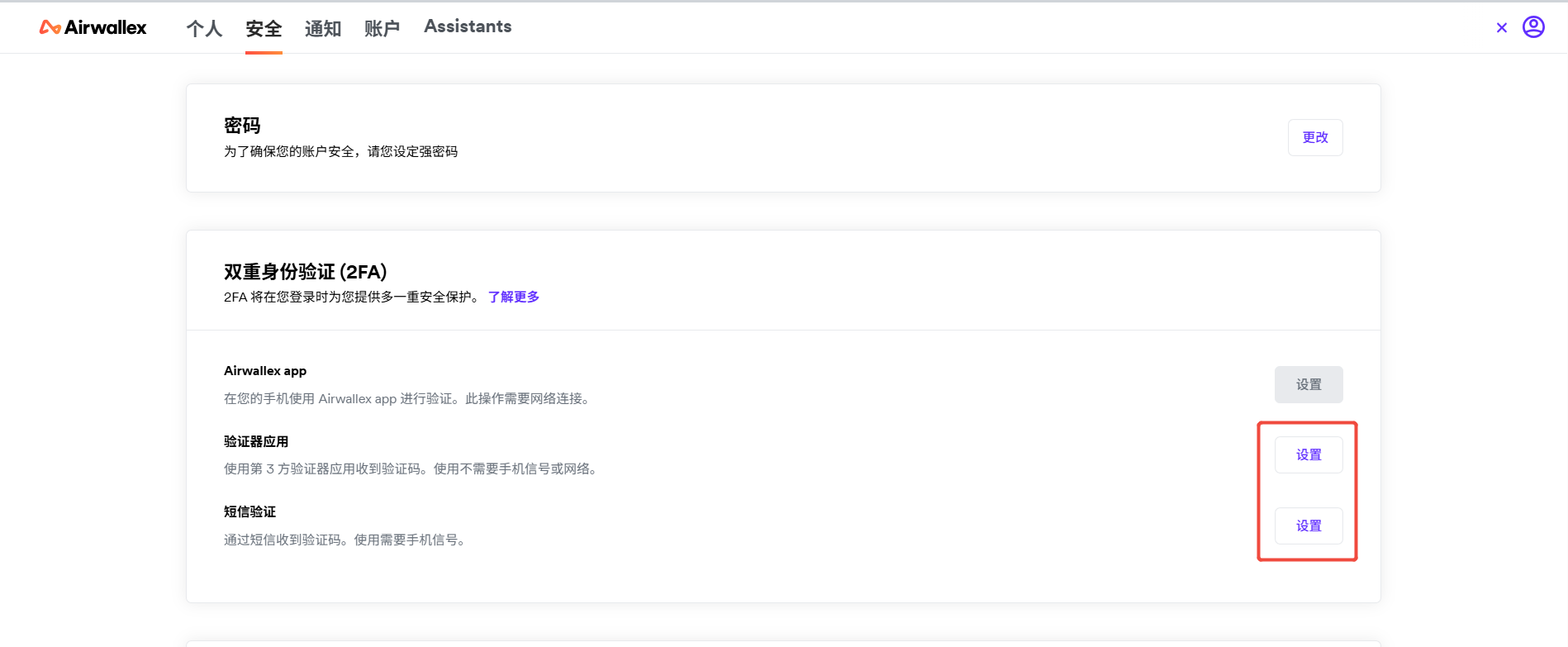The height and width of the screenshot is (647, 1568).
Task: Select the 安全 tab
Action: tap(264, 29)
